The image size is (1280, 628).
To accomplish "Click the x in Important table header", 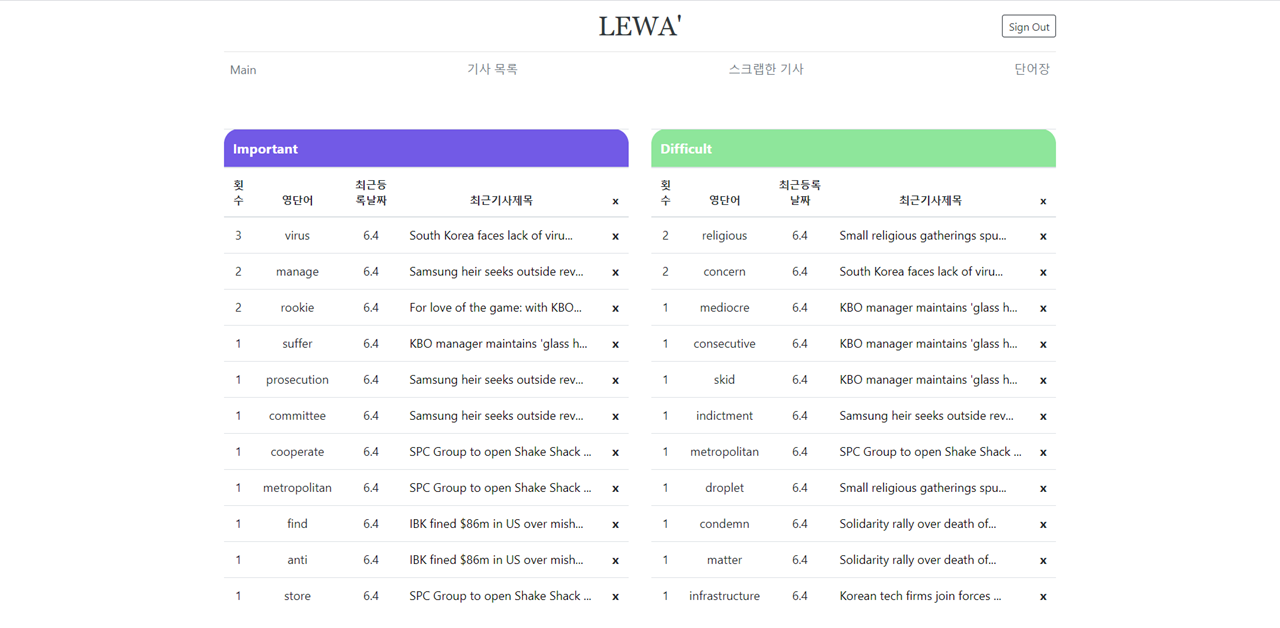I will (x=615, y=200).
